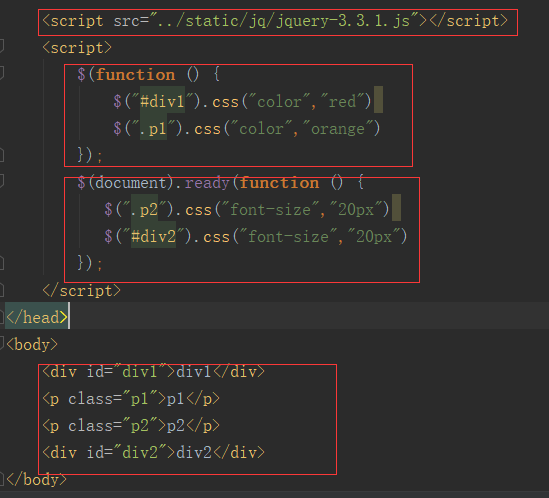Click the <p class="p1"> line
Image resolution: width=549 pixels, height=498 pixels.
(131, 399)
